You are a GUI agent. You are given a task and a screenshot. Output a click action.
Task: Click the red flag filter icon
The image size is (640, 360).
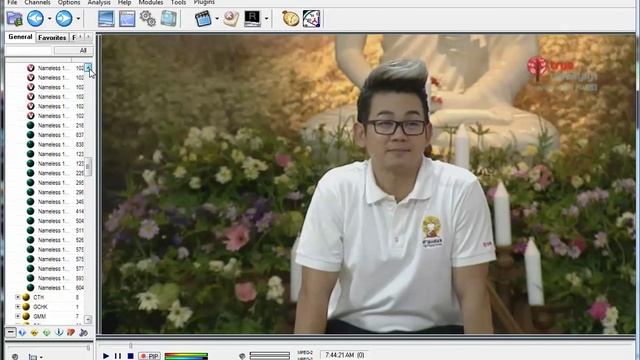[x=71, y=333]
